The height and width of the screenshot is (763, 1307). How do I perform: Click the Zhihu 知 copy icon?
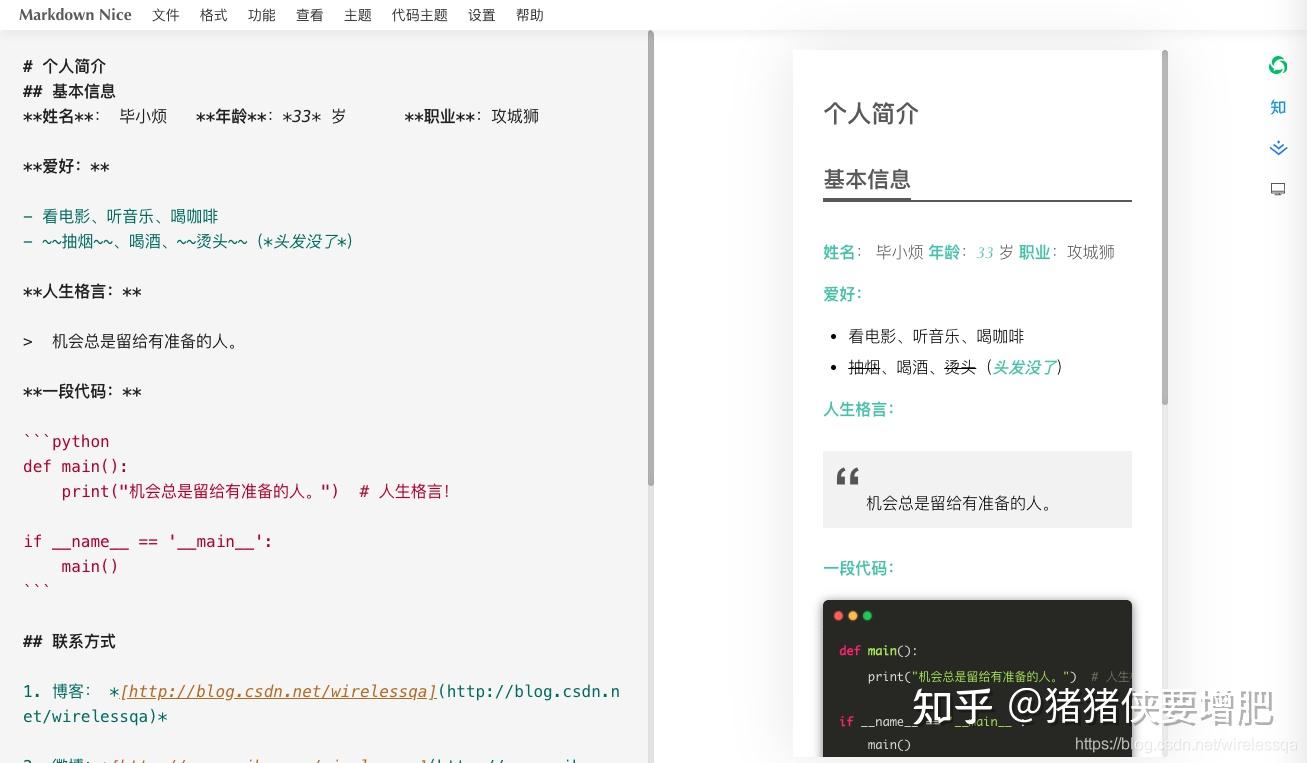tap(1277, 107)
